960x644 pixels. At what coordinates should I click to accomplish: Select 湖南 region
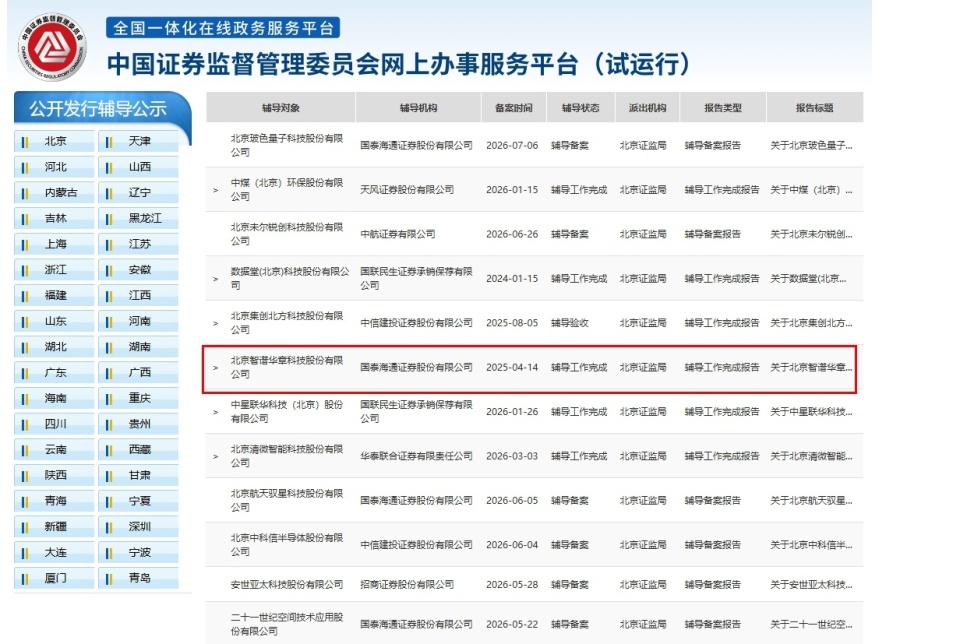point(138,347)
